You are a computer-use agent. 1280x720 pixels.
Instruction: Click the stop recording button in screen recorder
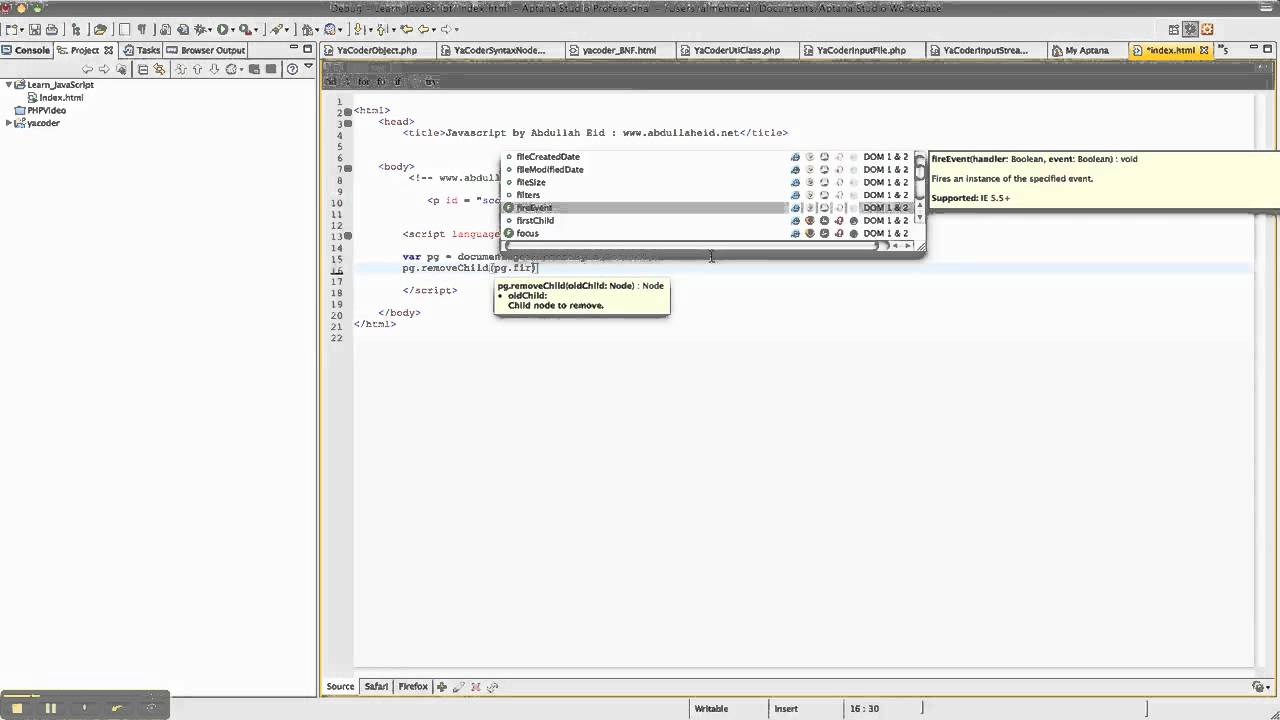17,708
